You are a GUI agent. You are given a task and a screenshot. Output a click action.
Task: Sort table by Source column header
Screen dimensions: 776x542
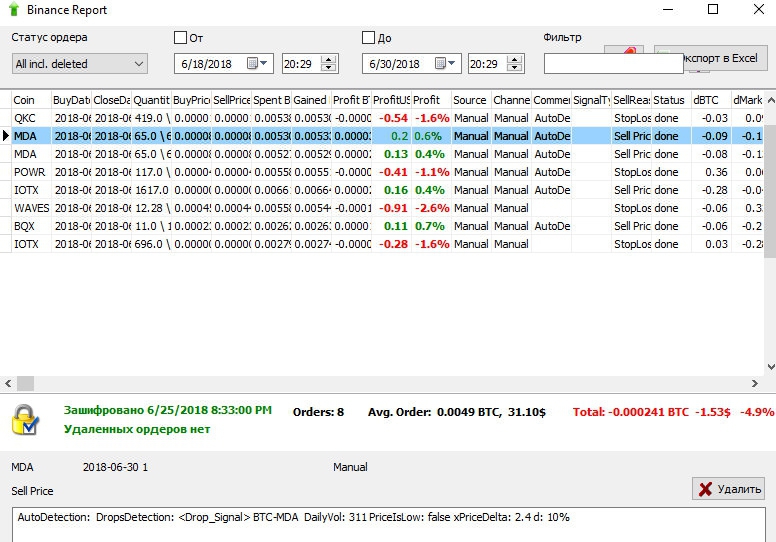coord(472,100)
